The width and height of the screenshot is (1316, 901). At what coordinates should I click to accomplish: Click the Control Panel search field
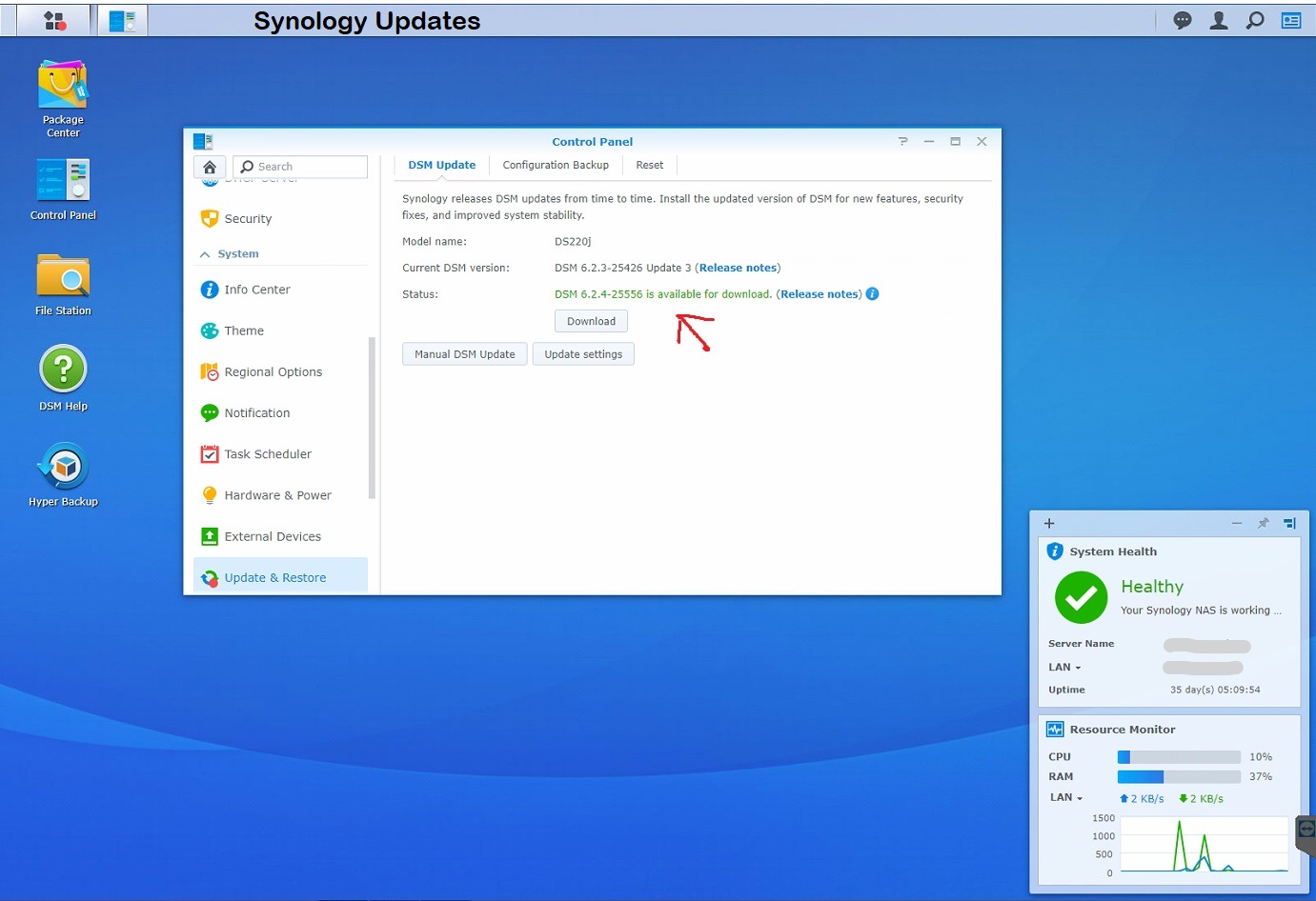[x=300, y=167]
